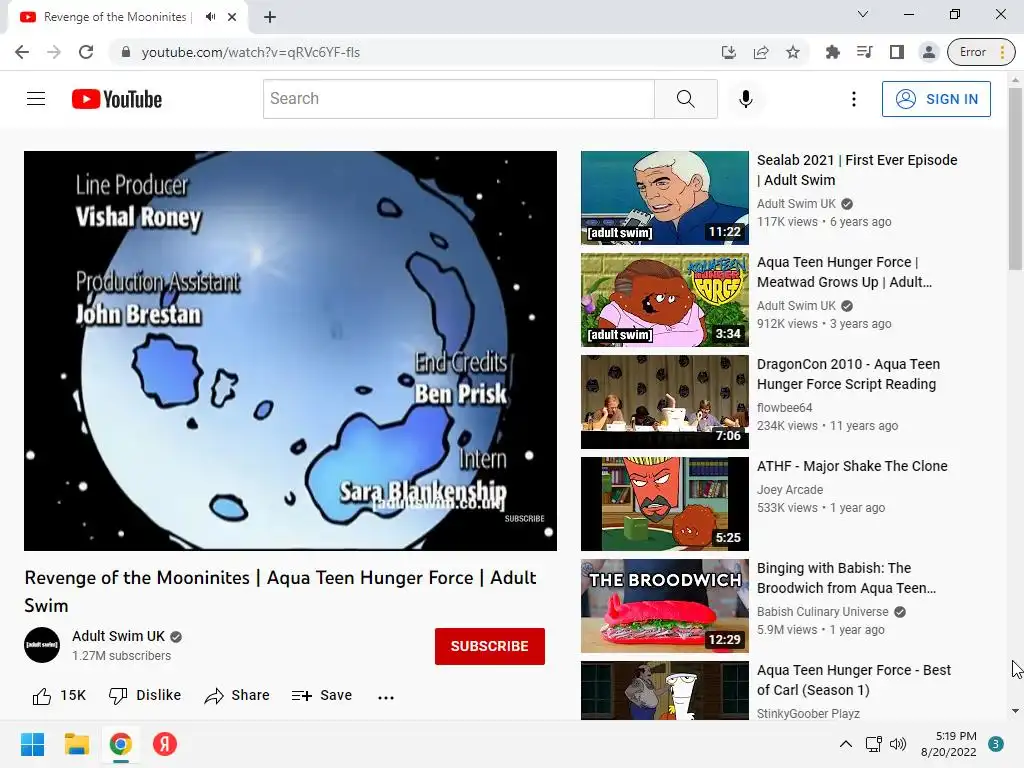Image resolution: width=1024 pixels, height=768 pixels.
Task: Open Chrome profile avatar
Action: (x=928, y=52)
